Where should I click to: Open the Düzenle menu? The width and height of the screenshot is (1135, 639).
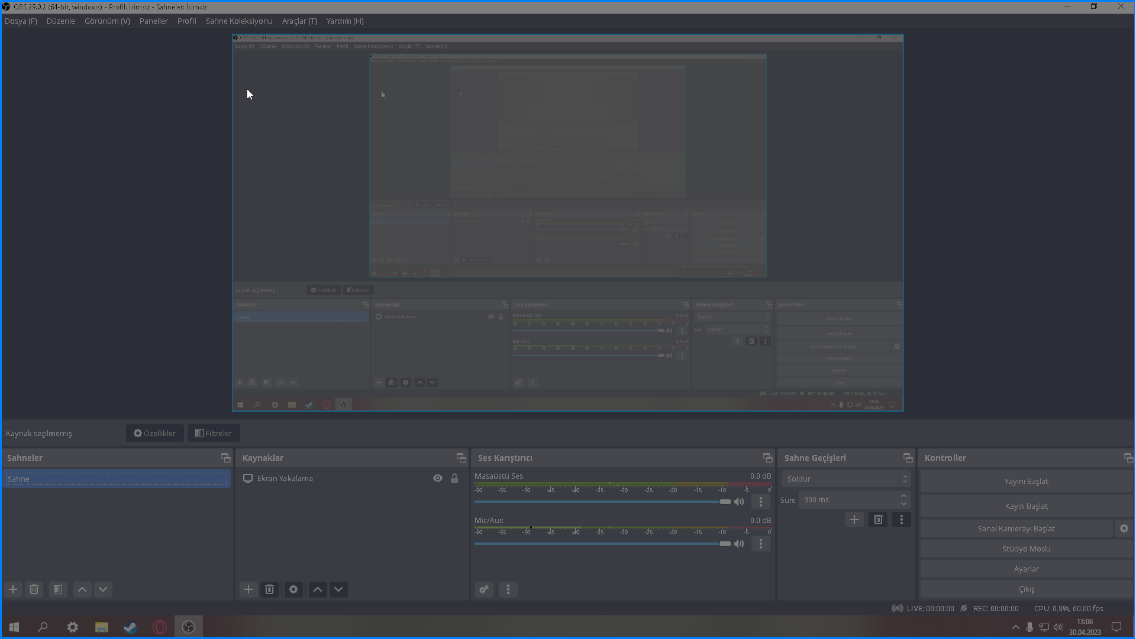point(61,21)
